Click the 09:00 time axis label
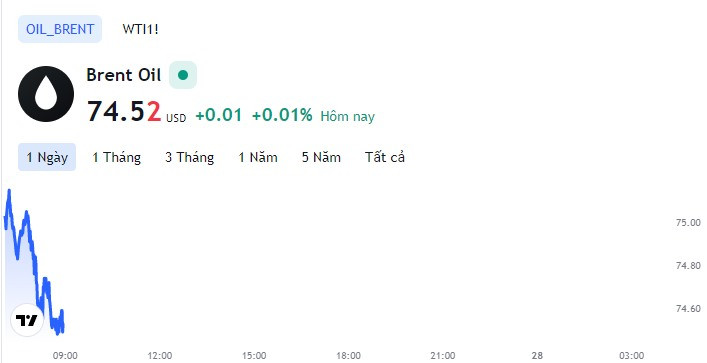Screen dimensions: 707x363 [65, 356]
